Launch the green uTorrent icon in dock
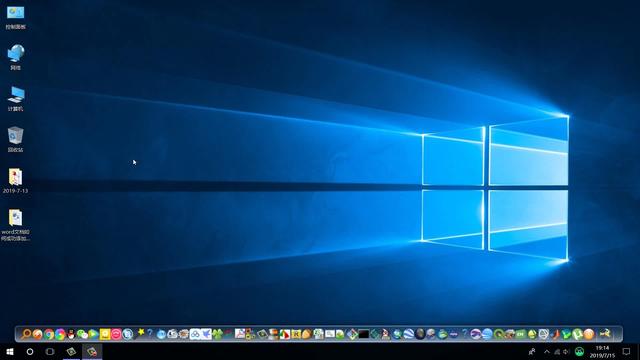Image resolution: width=640 pixels, height=360 pixels. click(577, 334)
